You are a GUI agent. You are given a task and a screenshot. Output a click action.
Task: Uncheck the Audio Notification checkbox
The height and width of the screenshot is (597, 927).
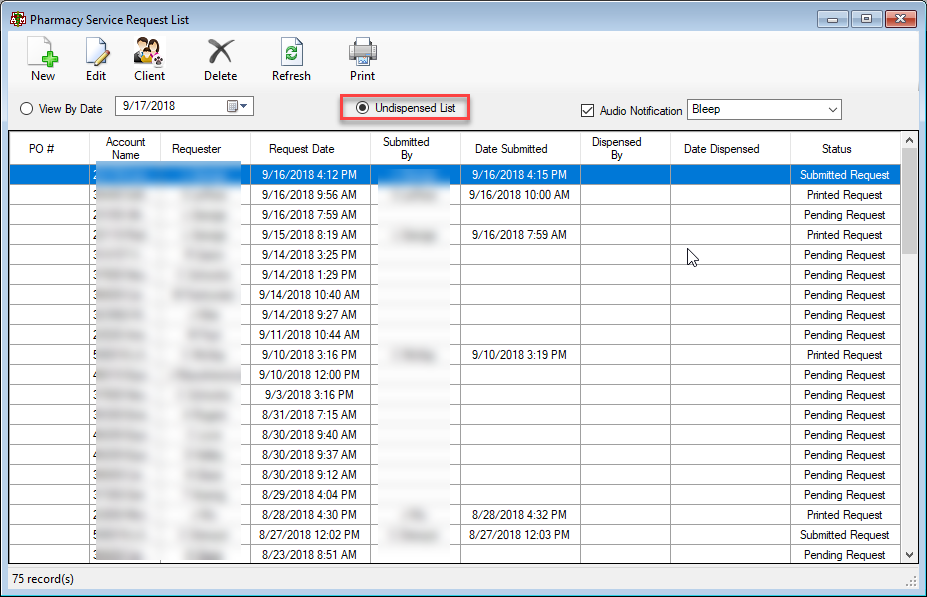click(x=587, y=111)
